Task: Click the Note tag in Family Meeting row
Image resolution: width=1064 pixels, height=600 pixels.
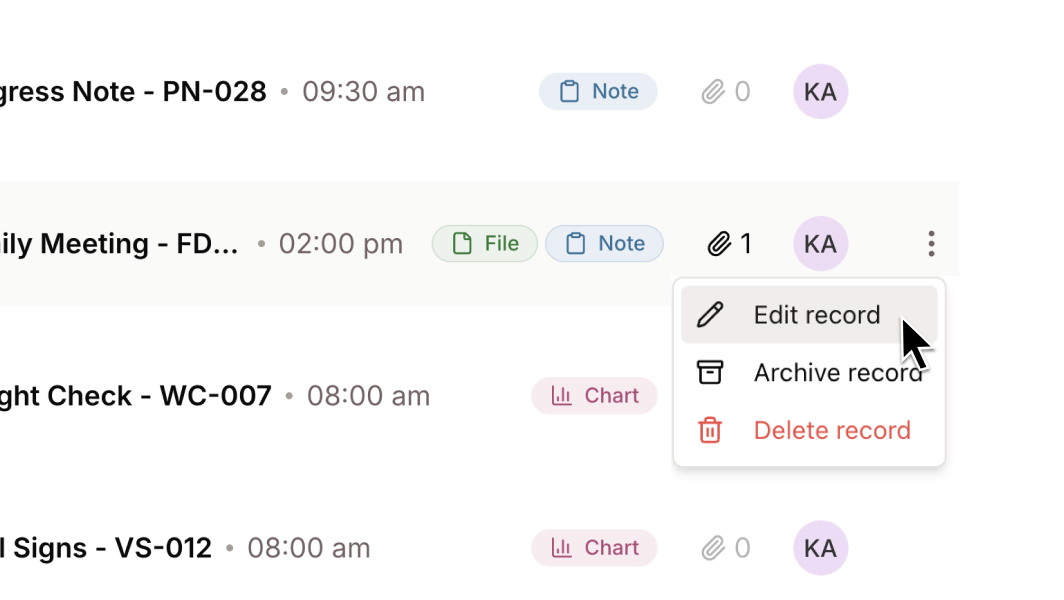Action: 604,244
